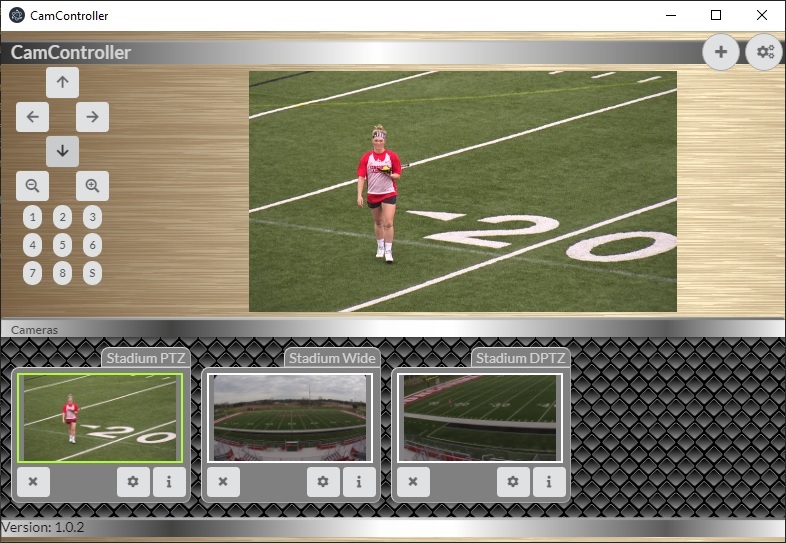Open application settings via gears icon
This screenshot has width=786, height=543.
click(765, 52)
